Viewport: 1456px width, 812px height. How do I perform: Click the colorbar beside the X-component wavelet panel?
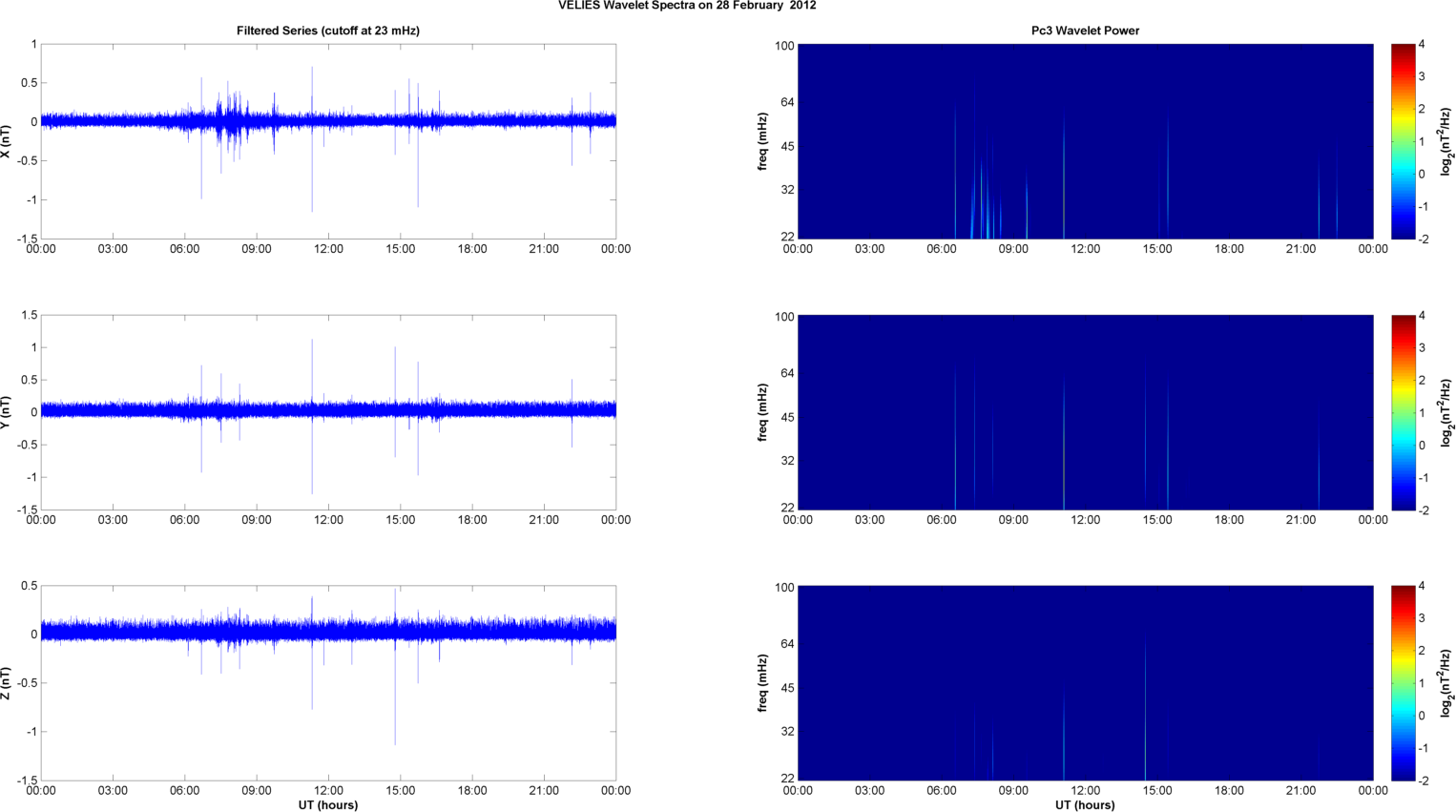pyautogui.click(x=1403, y=141)
